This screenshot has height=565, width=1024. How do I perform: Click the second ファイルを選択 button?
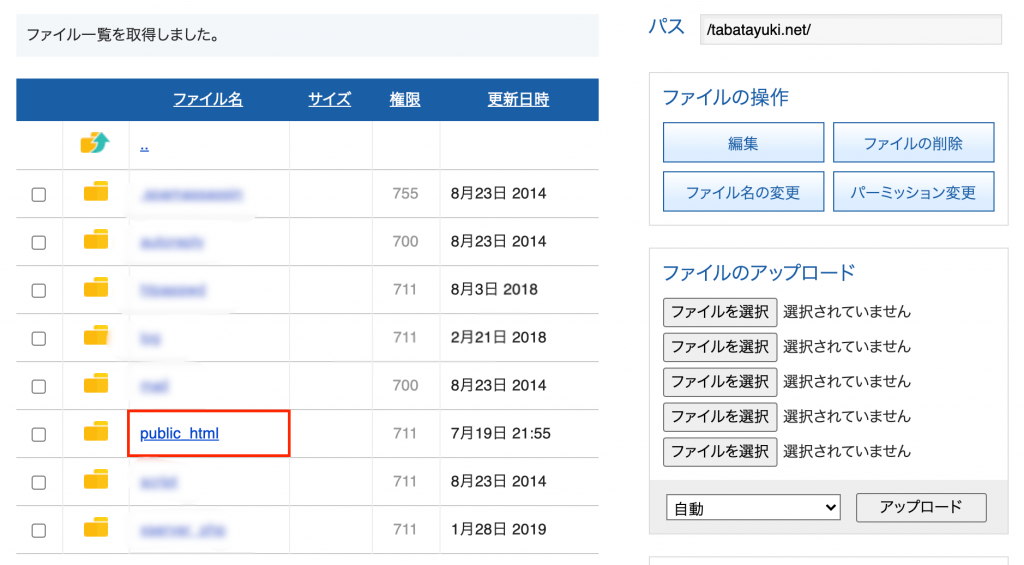tap(720, 347)
